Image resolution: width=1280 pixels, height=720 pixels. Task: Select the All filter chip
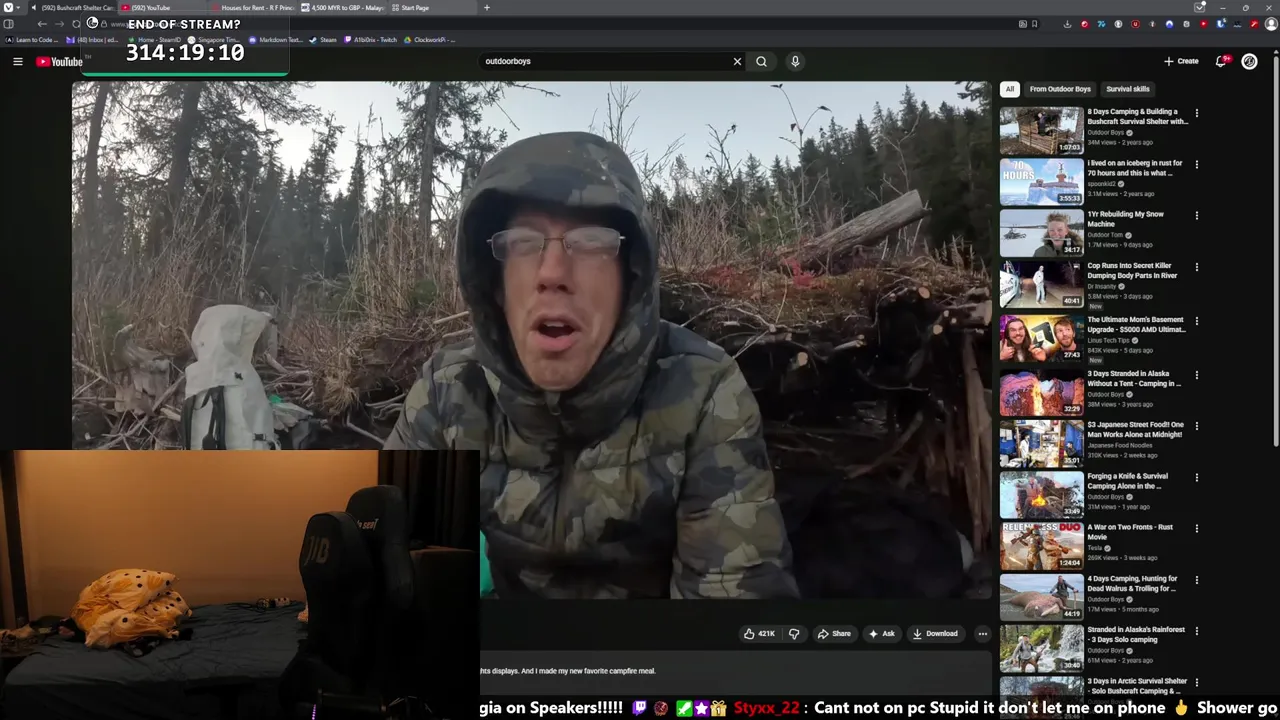tap(1009, 89)
